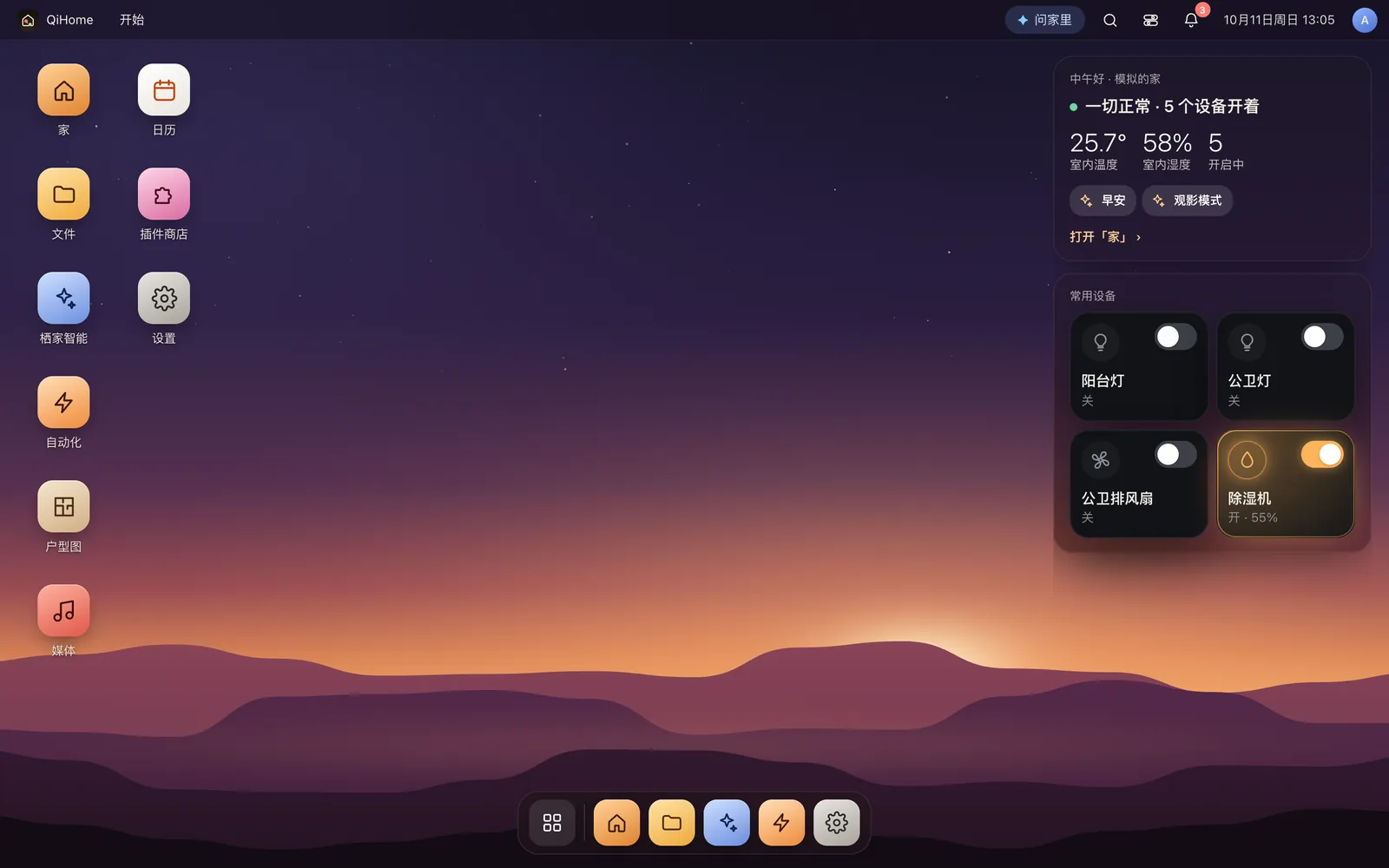Click the 58% indoor humidity value
Image resolution: width=1389 pixels, height=868 pixels.
click(1167, 142)
